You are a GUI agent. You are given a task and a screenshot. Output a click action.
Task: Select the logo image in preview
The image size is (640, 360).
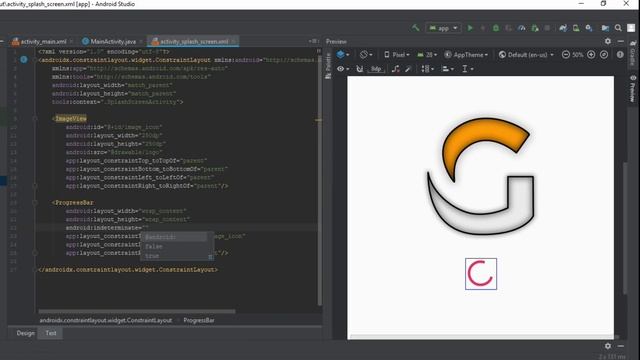pos(480,176)
